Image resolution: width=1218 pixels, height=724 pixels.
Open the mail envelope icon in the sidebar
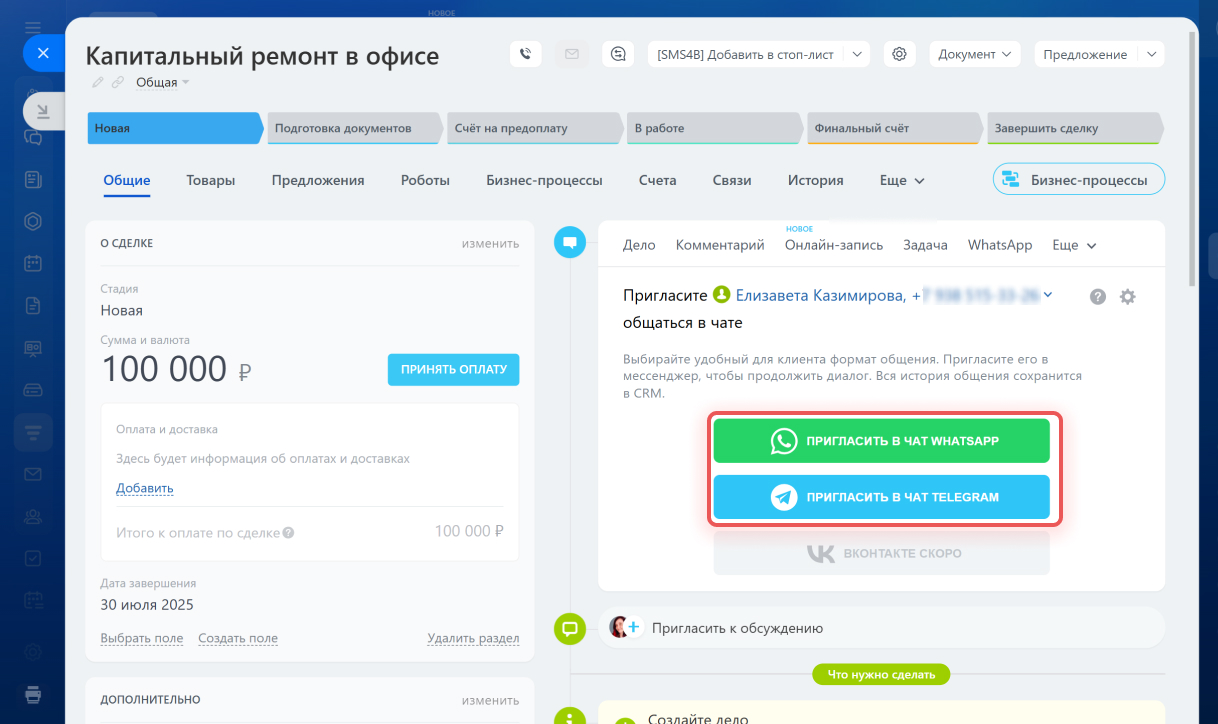33,474
